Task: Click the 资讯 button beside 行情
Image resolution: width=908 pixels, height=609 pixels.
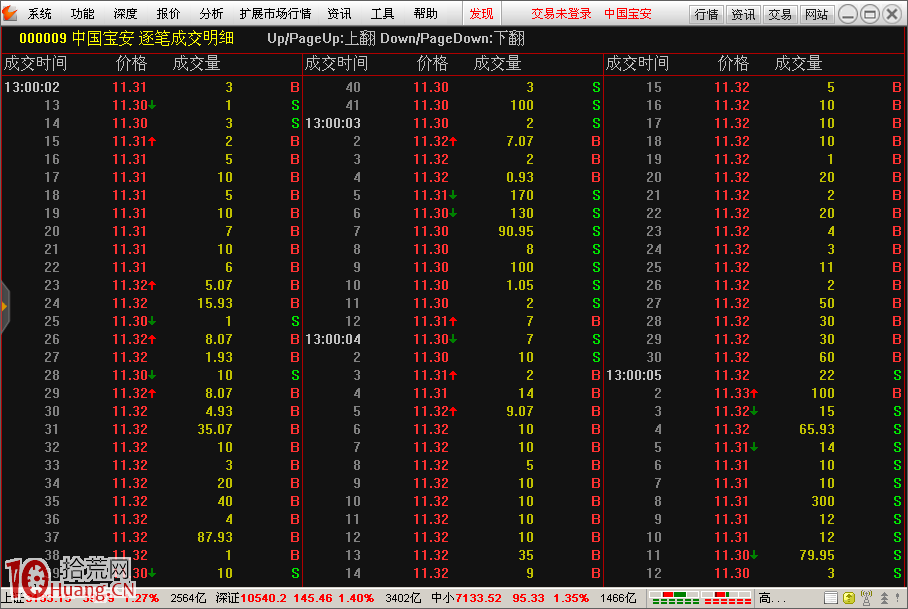Action: click(743, 14)
